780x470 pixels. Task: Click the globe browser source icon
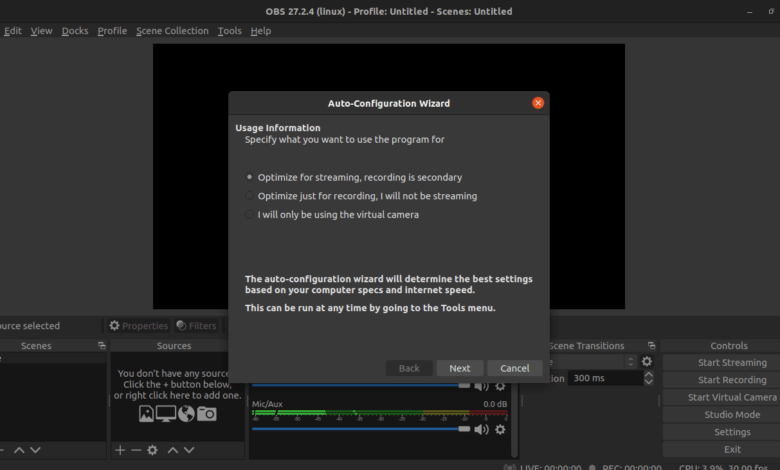click(x=187, y=414)
